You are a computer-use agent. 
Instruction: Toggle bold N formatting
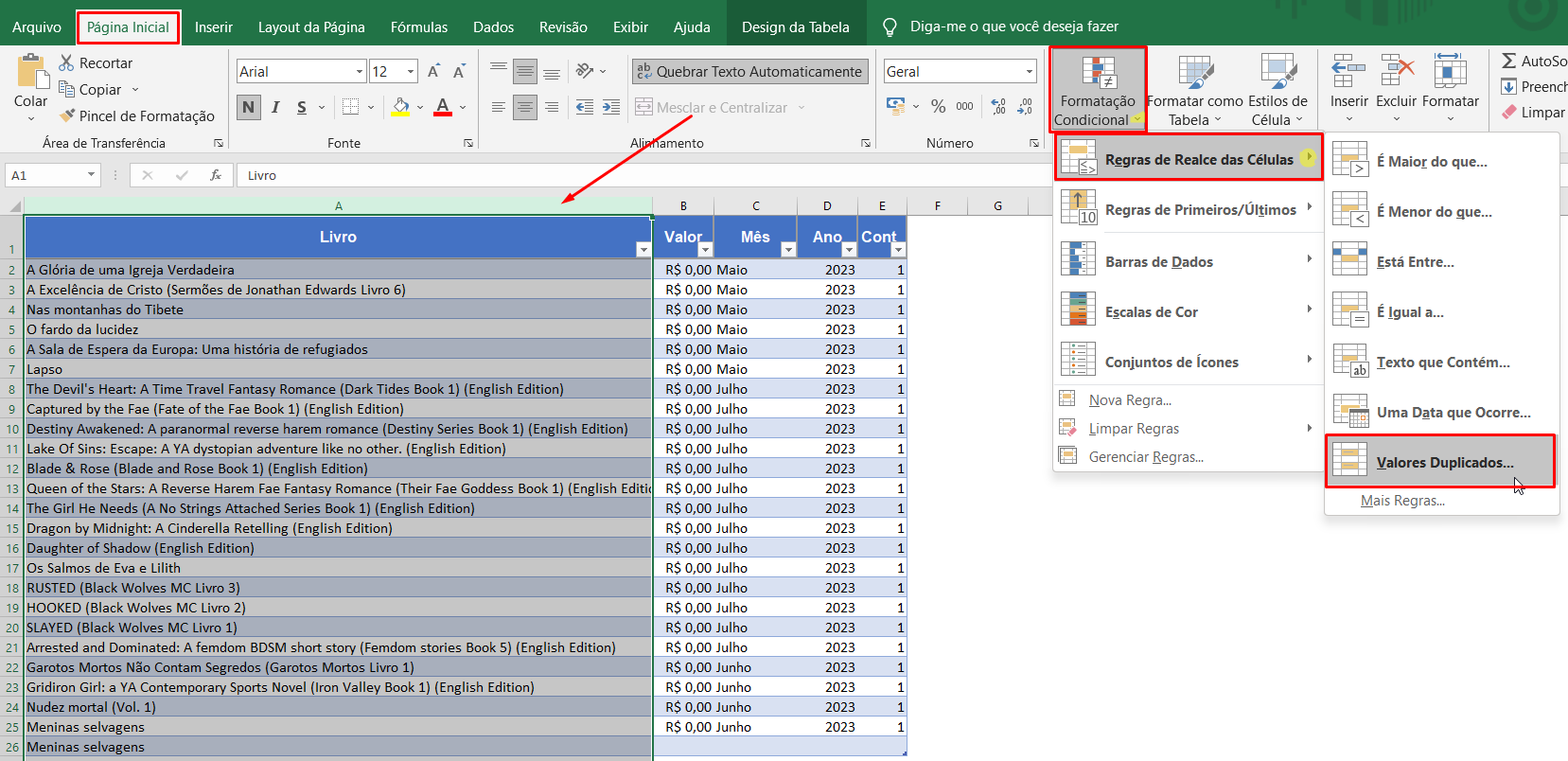249,107
